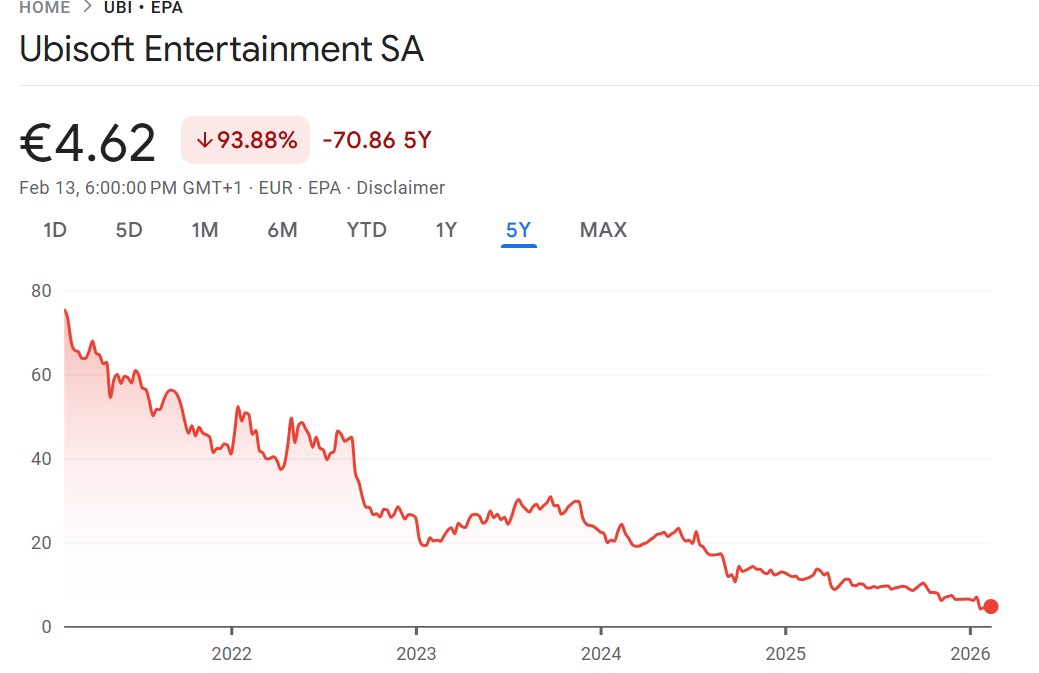Click the 2024 x-axis label
The height and width of the screenshot is (673, 1039).
click(x=600, y=655)
